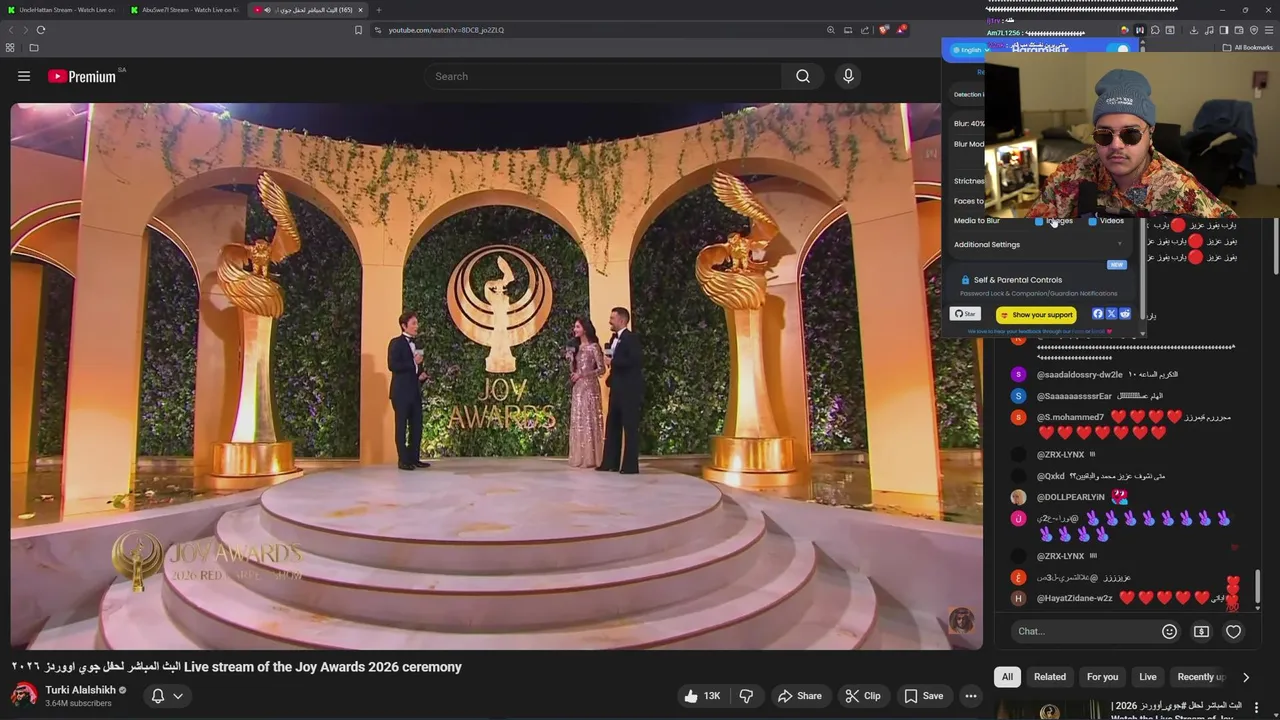The image size is (1280, 720).
Task: Click the GitHub Star button
Action: click(x=965, y=314)
